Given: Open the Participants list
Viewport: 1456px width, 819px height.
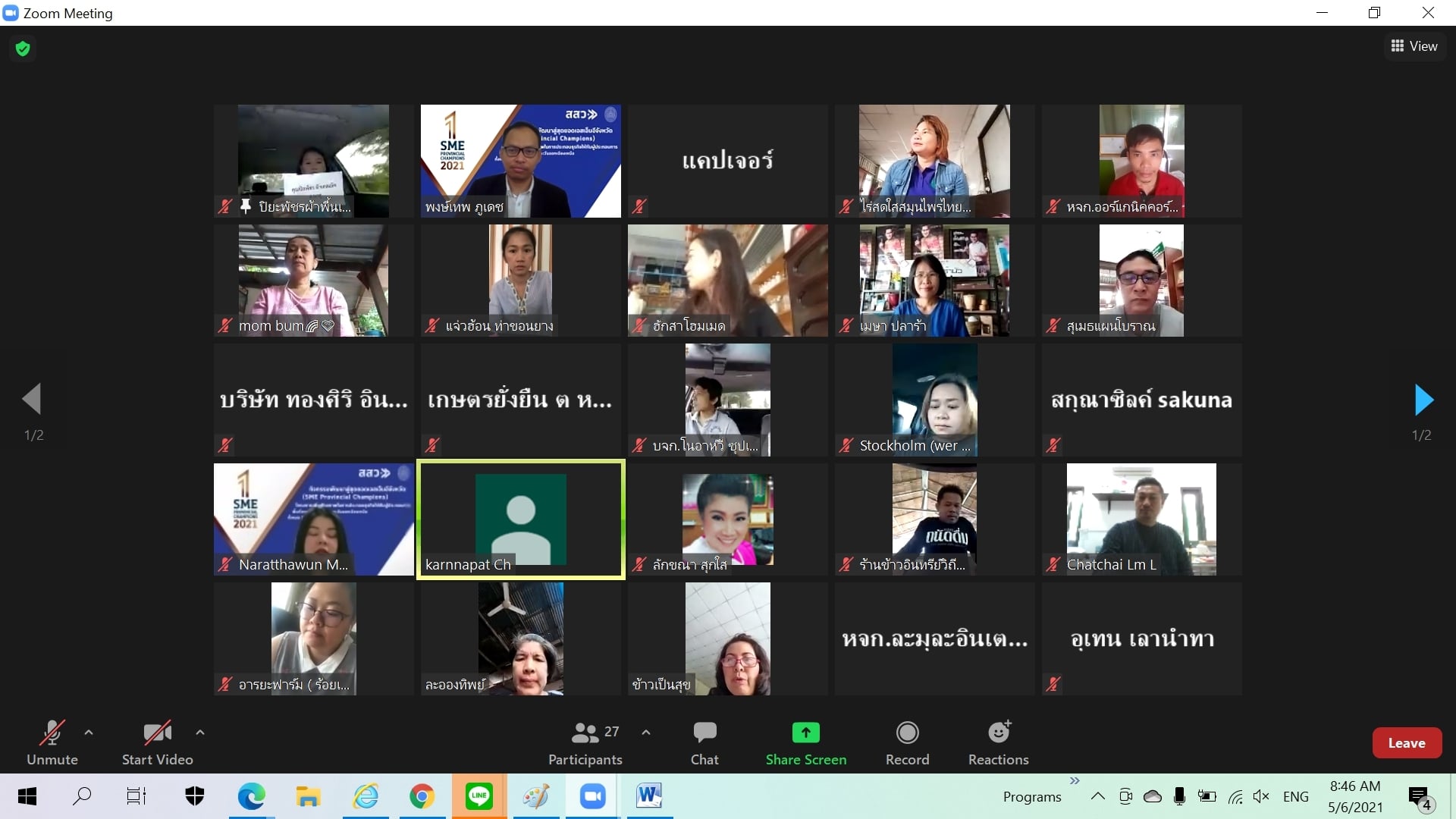Looking at the screenshot, I should 585,742.
